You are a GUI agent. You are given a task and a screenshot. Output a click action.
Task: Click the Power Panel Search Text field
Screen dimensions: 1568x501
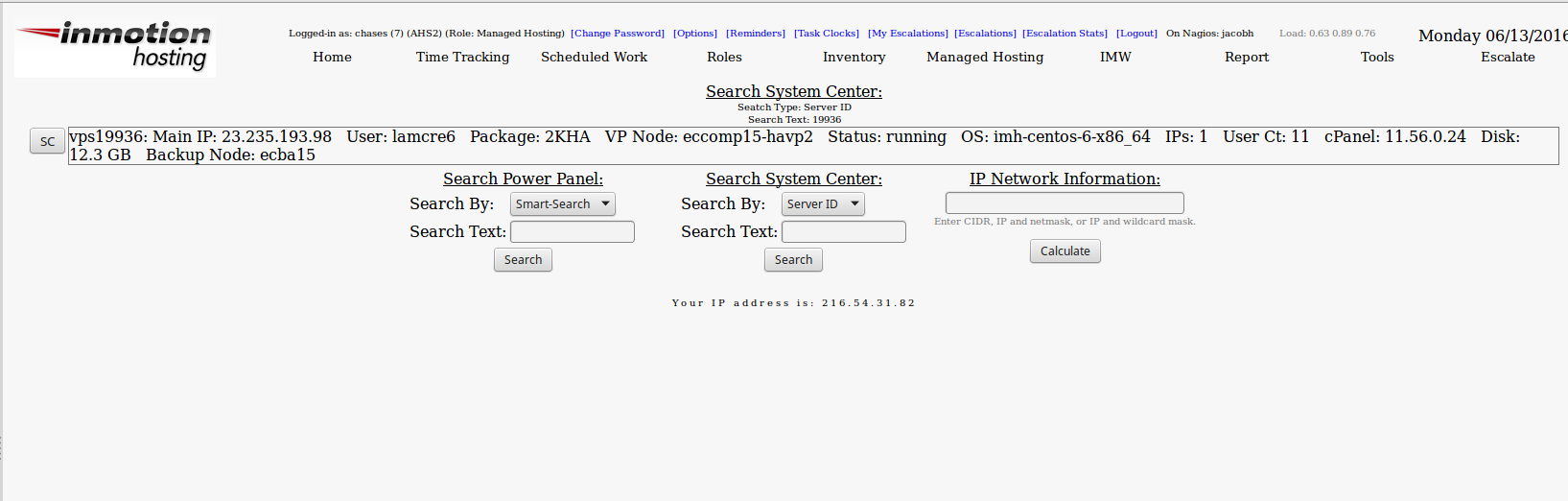click(573, 232)
